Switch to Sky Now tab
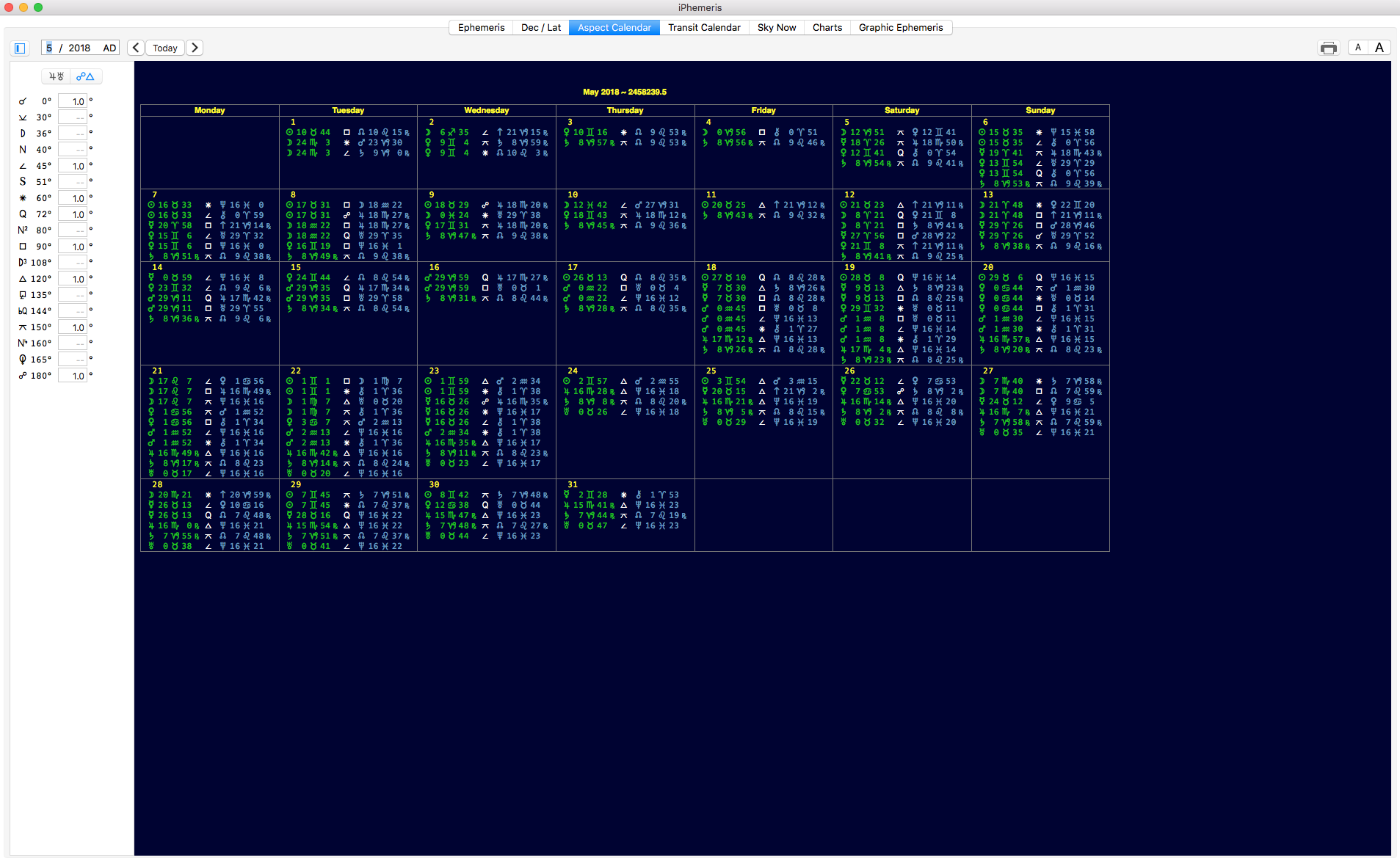 (x=777, y=27)
